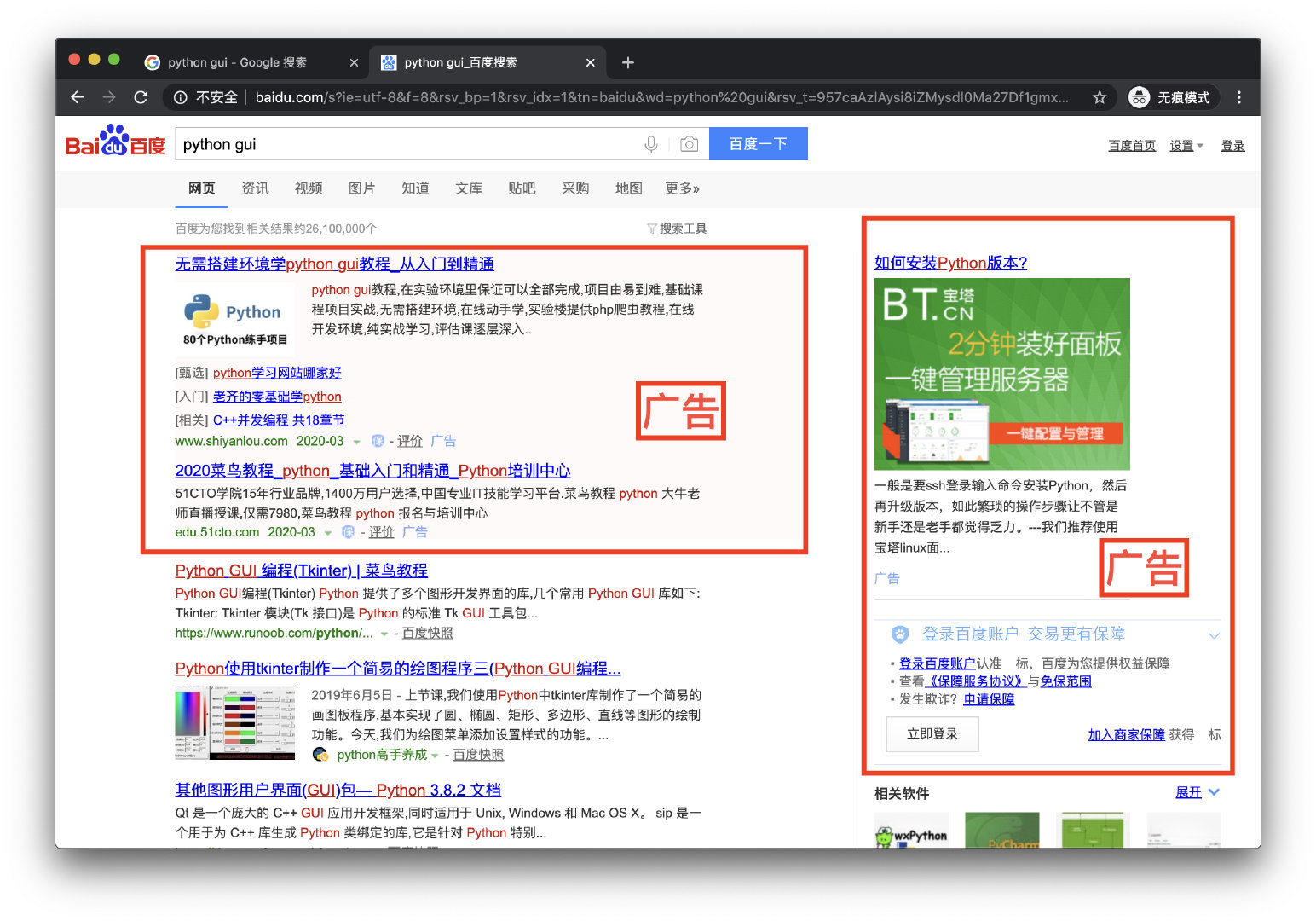Open the 搜索工具 filter
This screenshot has width=1316, height=921.
tap(677, 229)
